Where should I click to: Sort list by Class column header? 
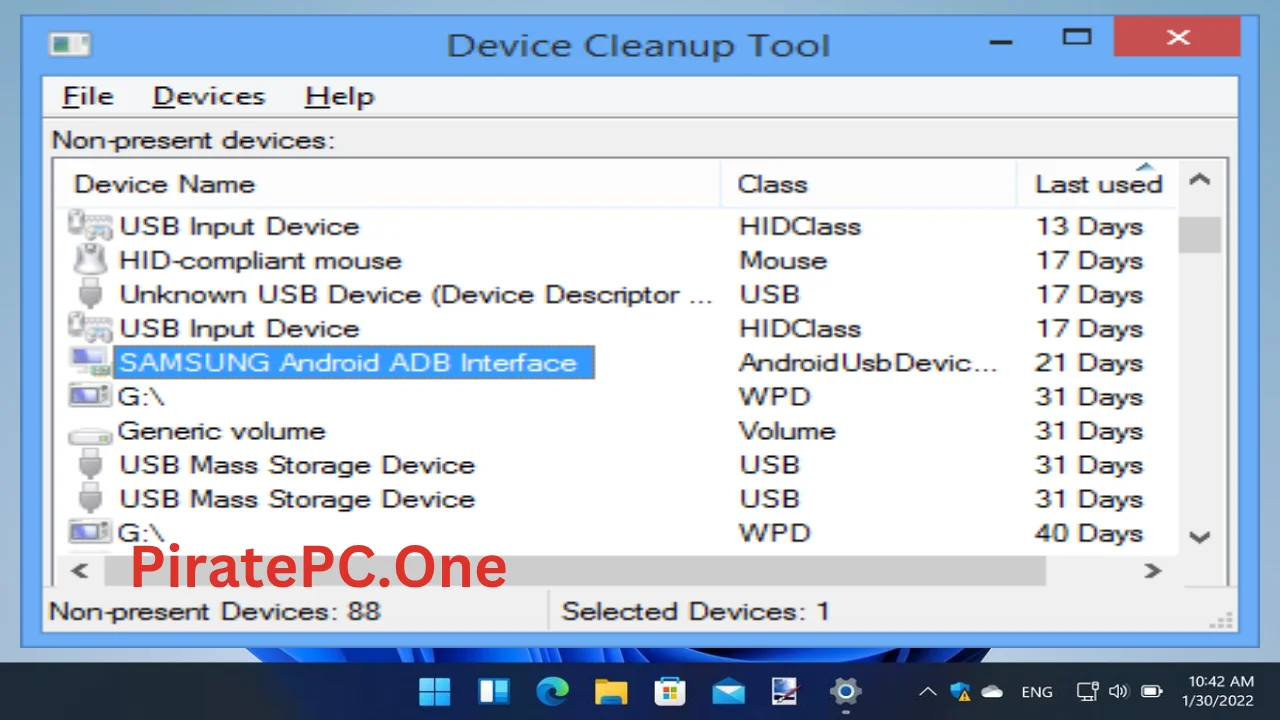[x=868, y=184]
